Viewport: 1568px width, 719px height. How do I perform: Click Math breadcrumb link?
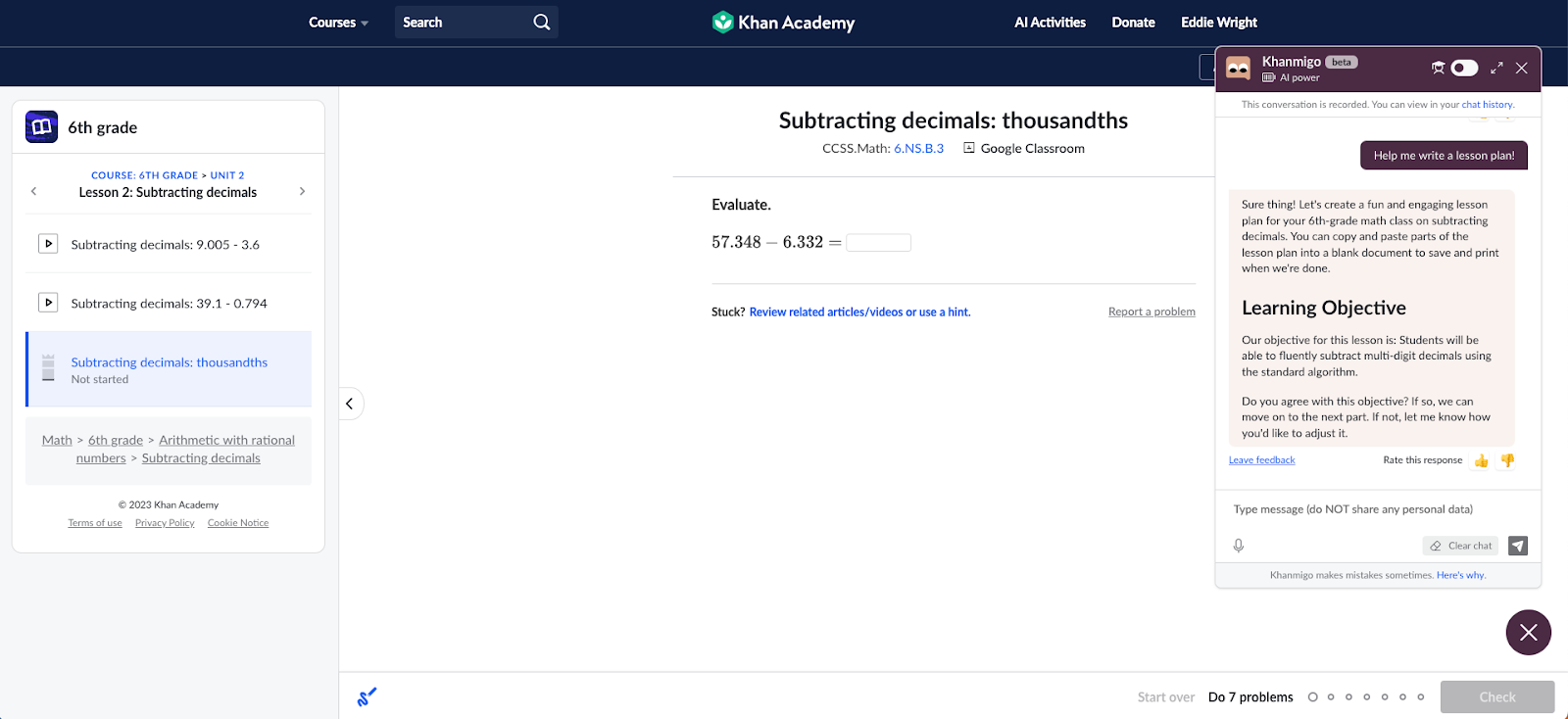pyautogui.click(x=57, y=441)
